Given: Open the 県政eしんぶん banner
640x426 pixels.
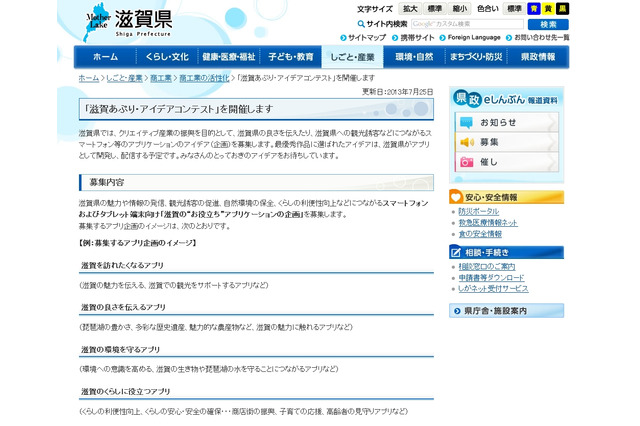Looking at the screenshot, I should click(506, 99).
